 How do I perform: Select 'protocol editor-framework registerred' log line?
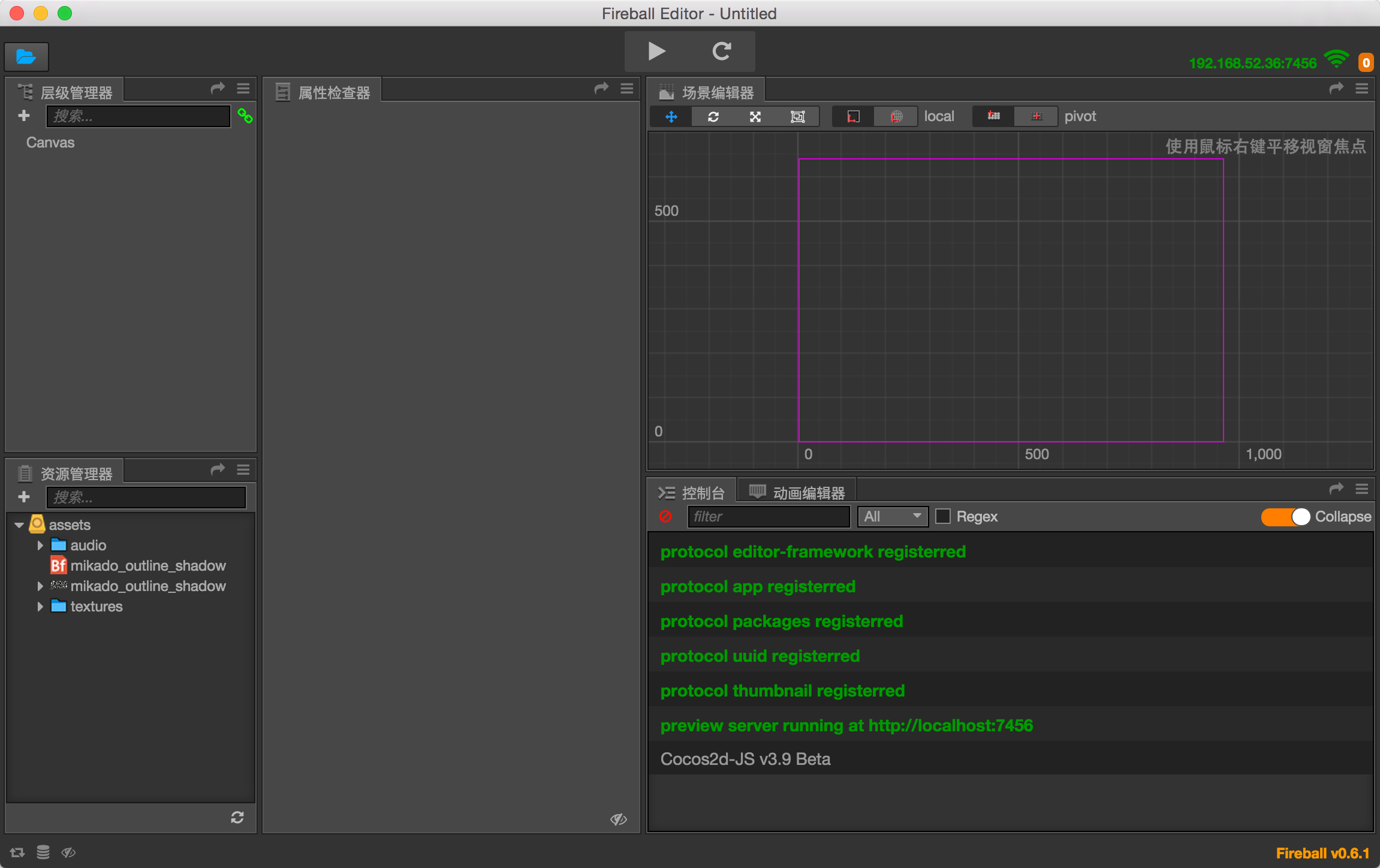coord(1011,551)
